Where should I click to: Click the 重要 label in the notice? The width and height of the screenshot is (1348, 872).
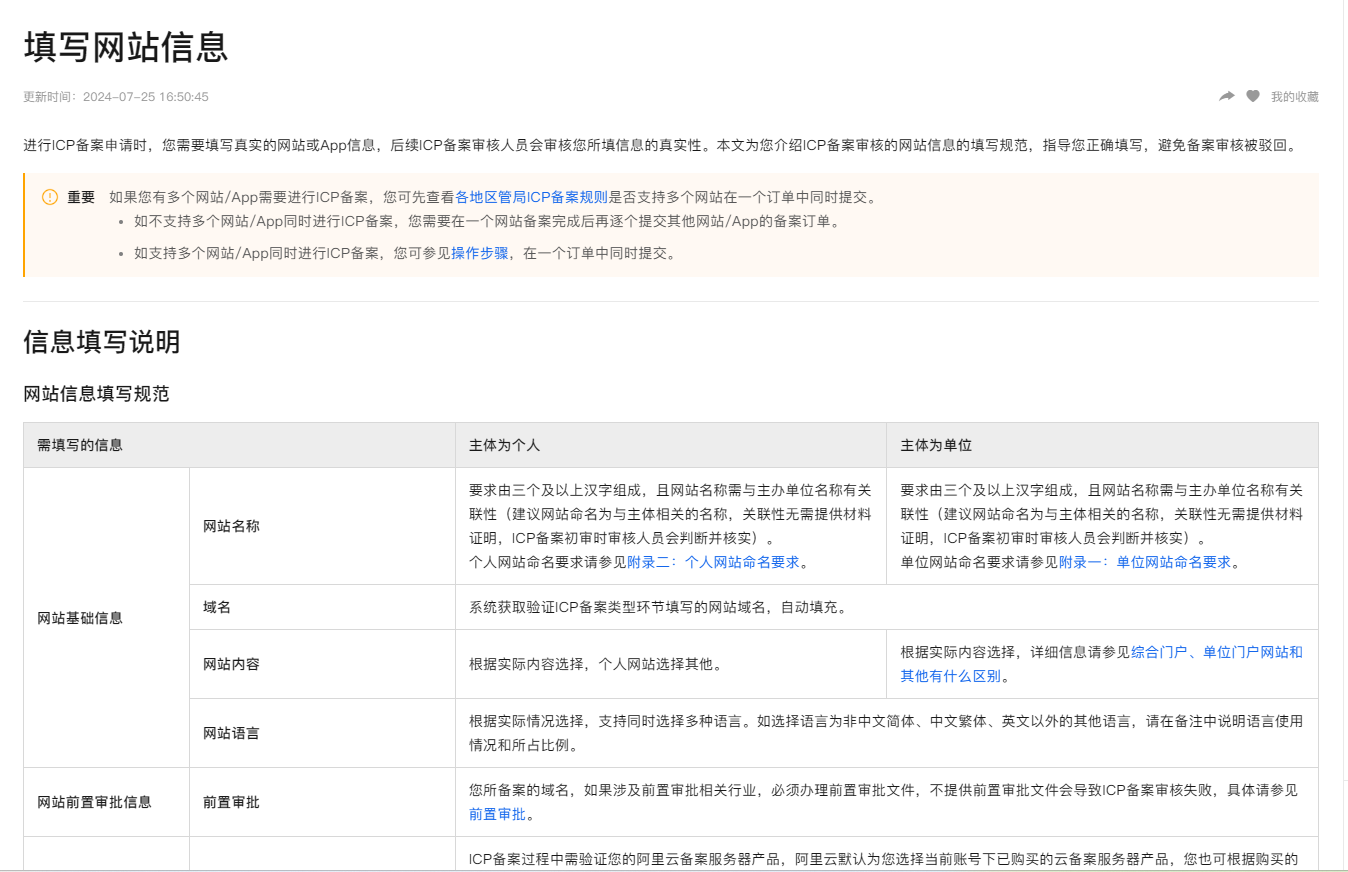click(x=81, y=197)
